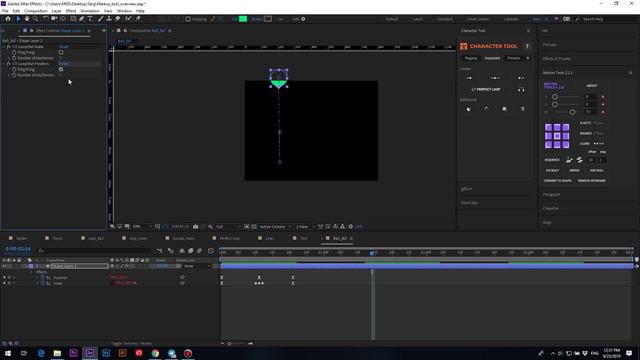Click Reset for CT LoopOut Scale effect

[x=64, y=47]
